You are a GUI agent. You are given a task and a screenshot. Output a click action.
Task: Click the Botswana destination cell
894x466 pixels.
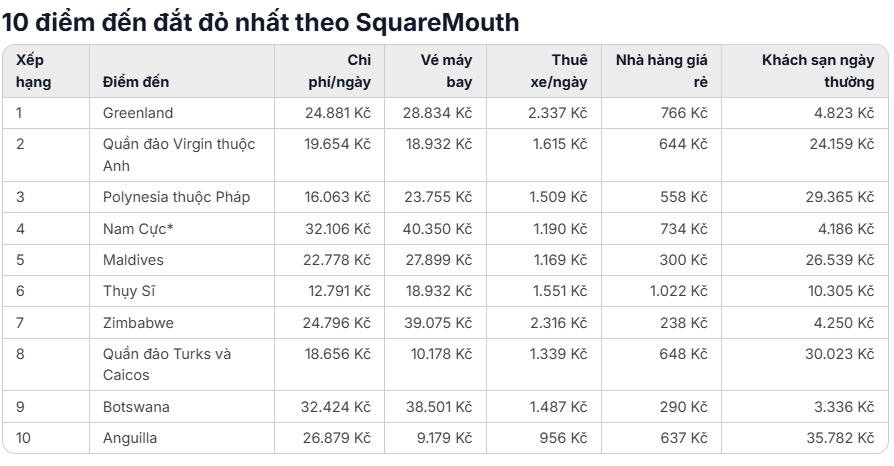(x=182, y=407)
